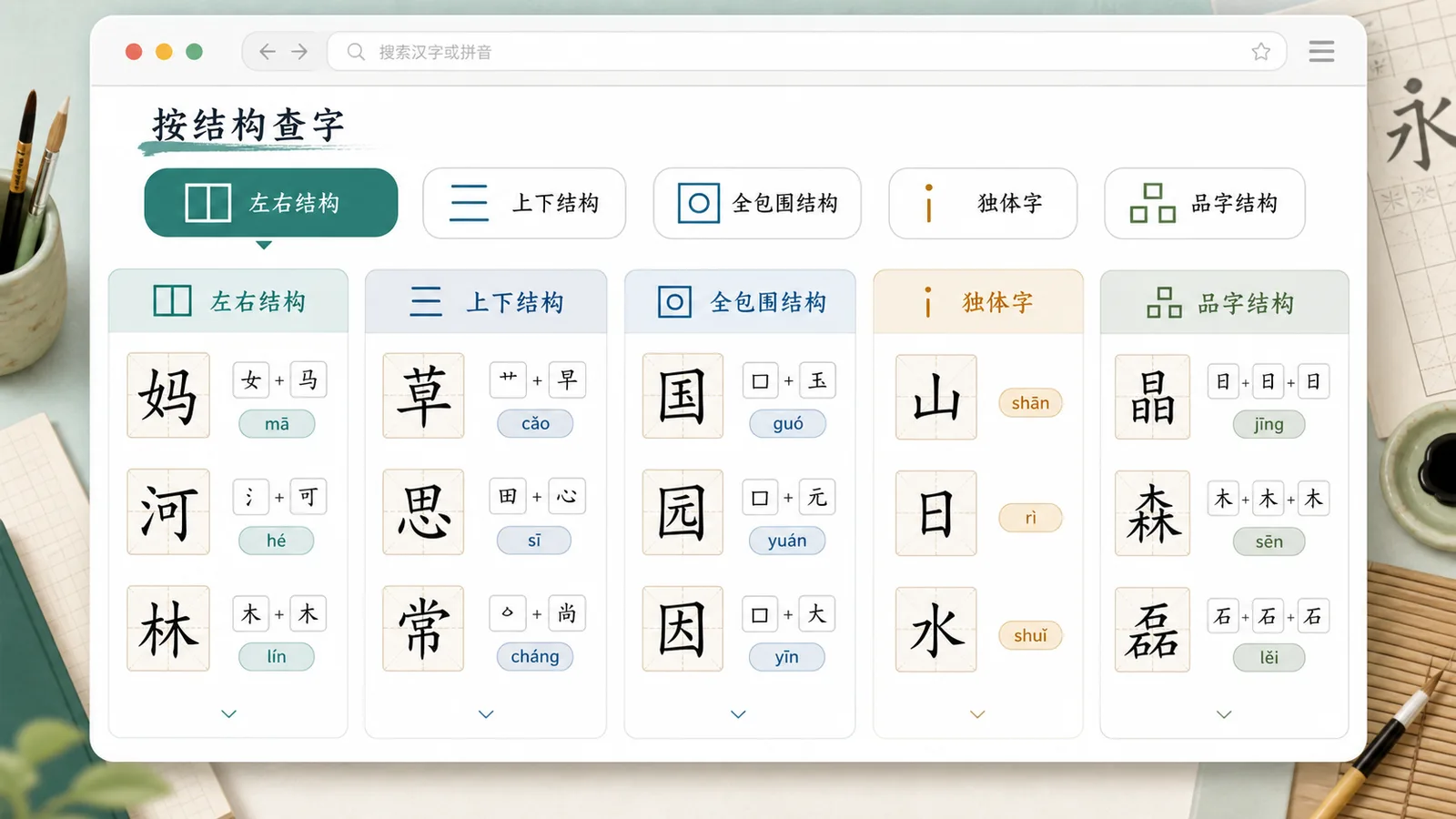This screenshot has height=819, width=1456.
Task: Click the hé pinyin pill
Action: 277,541
